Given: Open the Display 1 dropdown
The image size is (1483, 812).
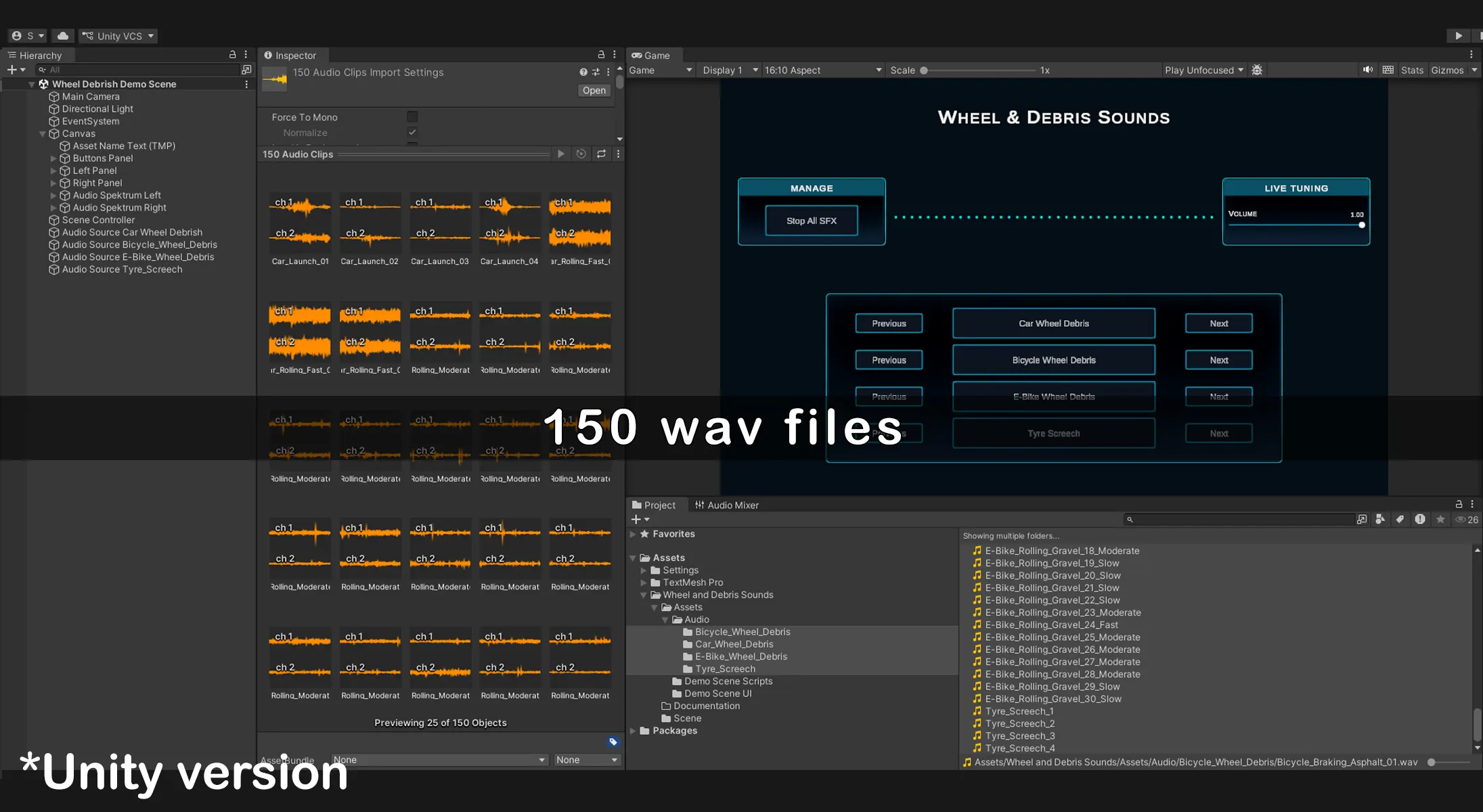Looking at the screenshot, I should pyautogui.click(x=730, y=70).
